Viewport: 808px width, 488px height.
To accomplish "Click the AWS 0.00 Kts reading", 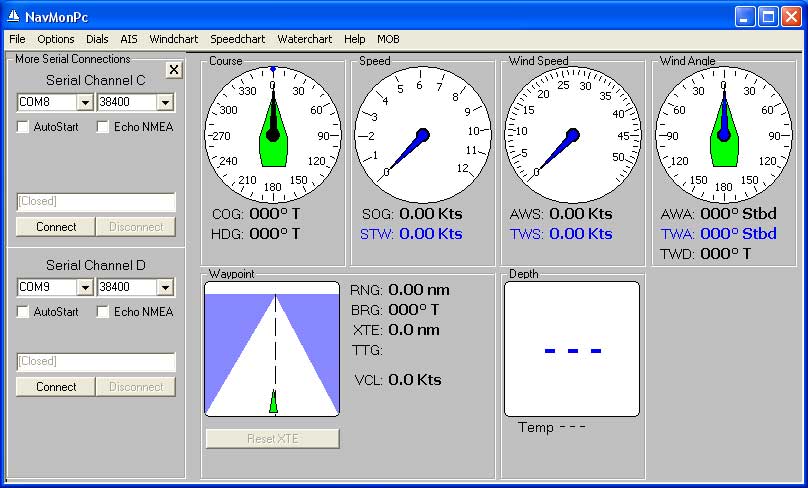I will coord(580,214).
